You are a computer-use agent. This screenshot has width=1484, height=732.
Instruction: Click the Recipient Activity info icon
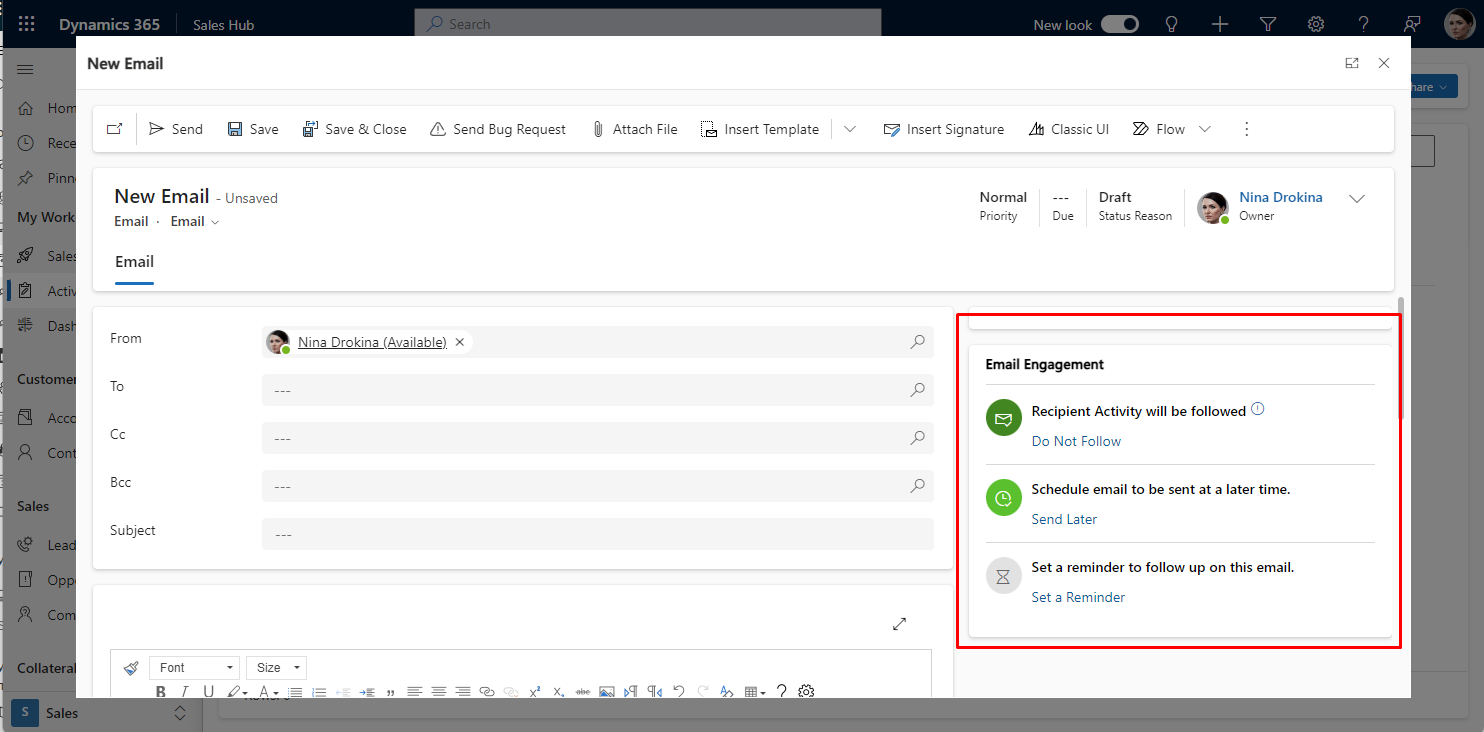click(1258, 409)
